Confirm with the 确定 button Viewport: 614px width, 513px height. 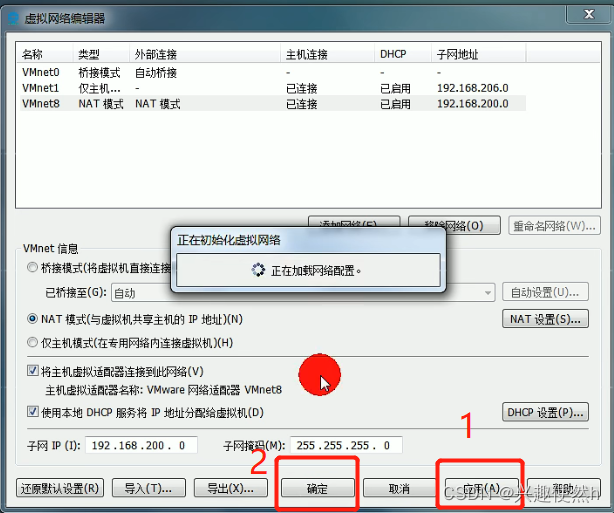coord(317,488)
